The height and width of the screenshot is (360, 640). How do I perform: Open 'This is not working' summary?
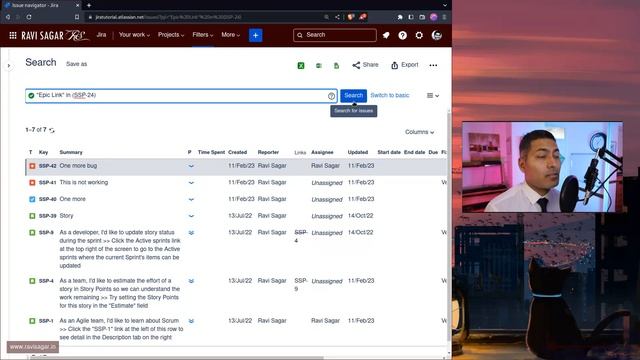click(84, 182)
